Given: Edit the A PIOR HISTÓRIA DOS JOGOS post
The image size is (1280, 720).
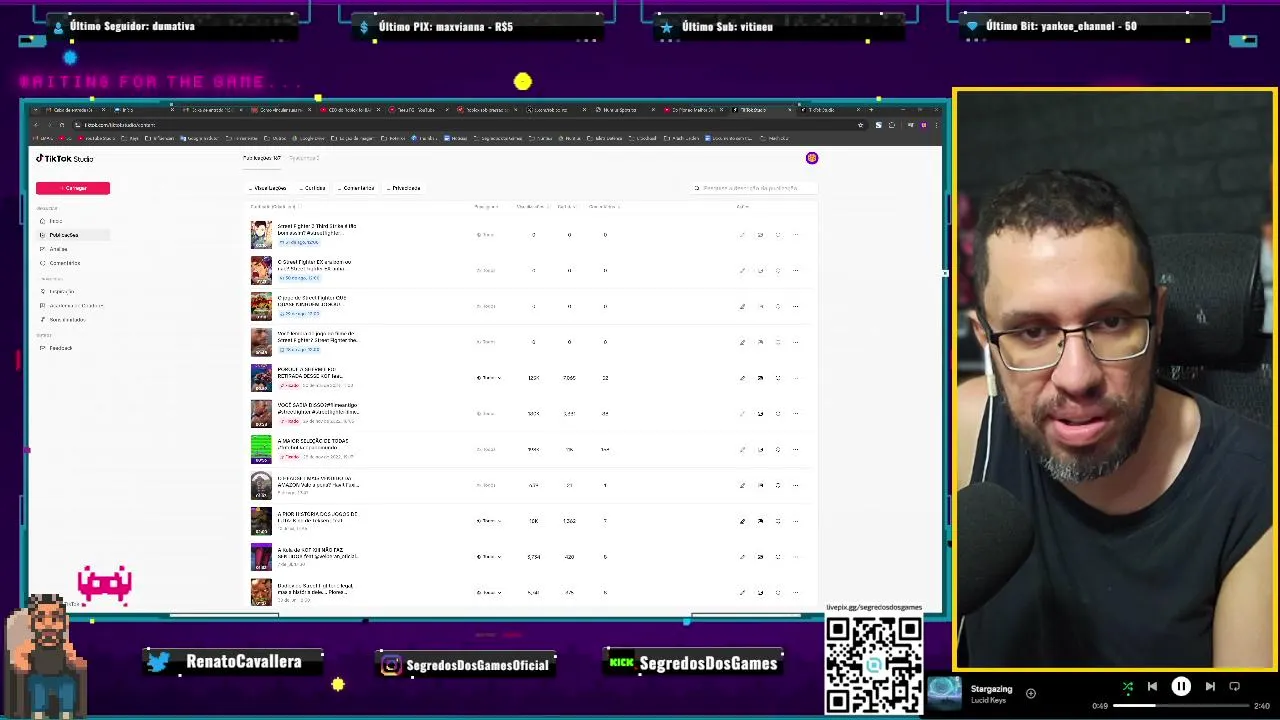Looking at the screenshot, I should [x=742, y=521].
